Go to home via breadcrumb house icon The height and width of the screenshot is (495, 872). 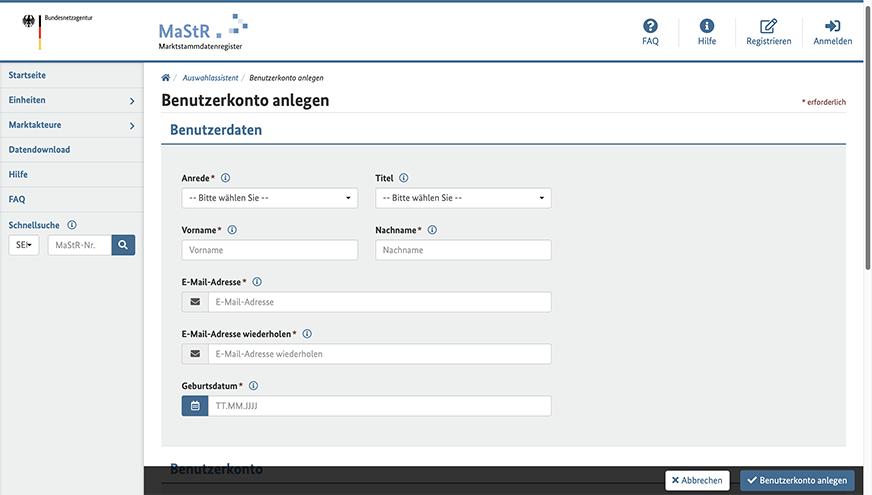click(x=166, y=78)
